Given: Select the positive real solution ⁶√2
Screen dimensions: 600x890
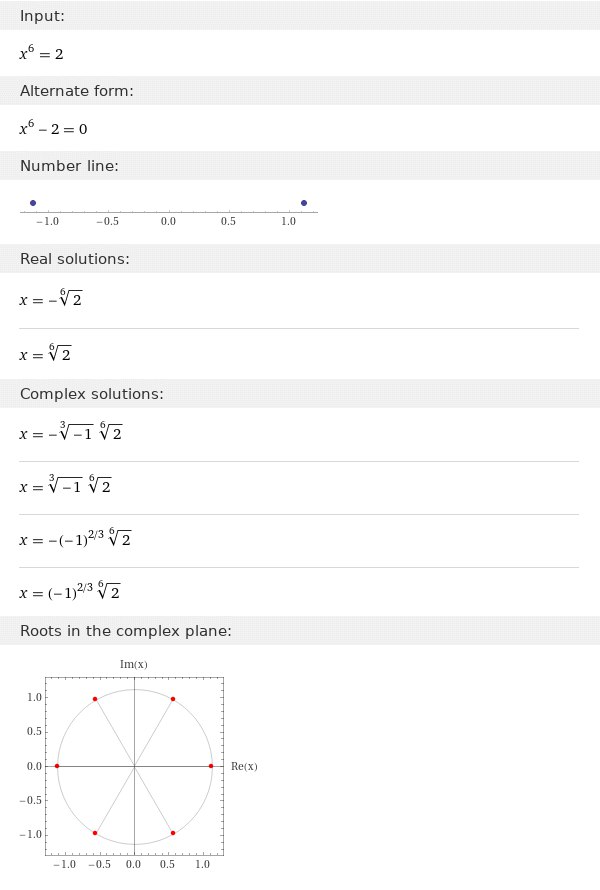Looking at the screenshot, I should coord(46,354).
